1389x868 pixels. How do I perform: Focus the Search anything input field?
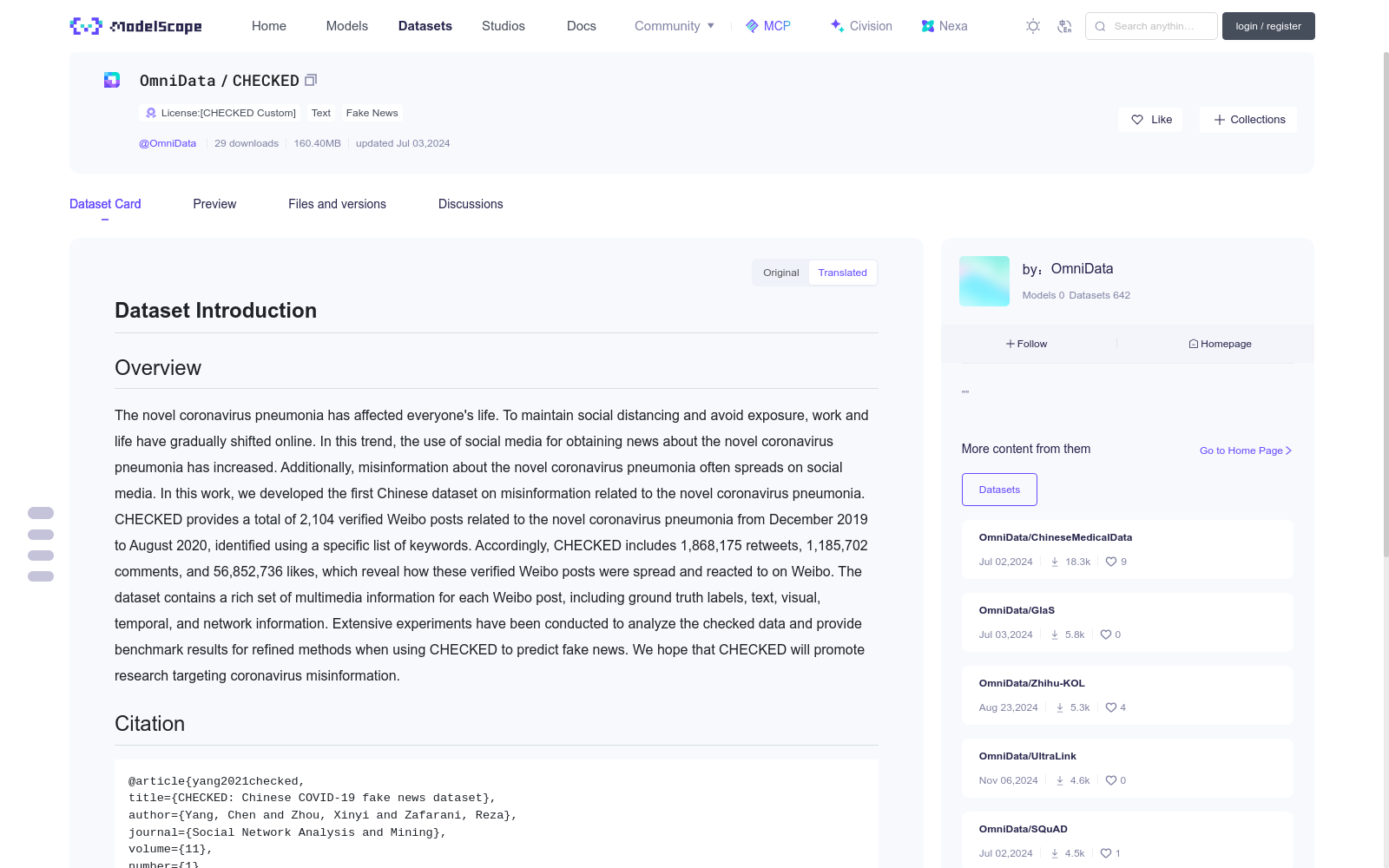pos(1151,26)
